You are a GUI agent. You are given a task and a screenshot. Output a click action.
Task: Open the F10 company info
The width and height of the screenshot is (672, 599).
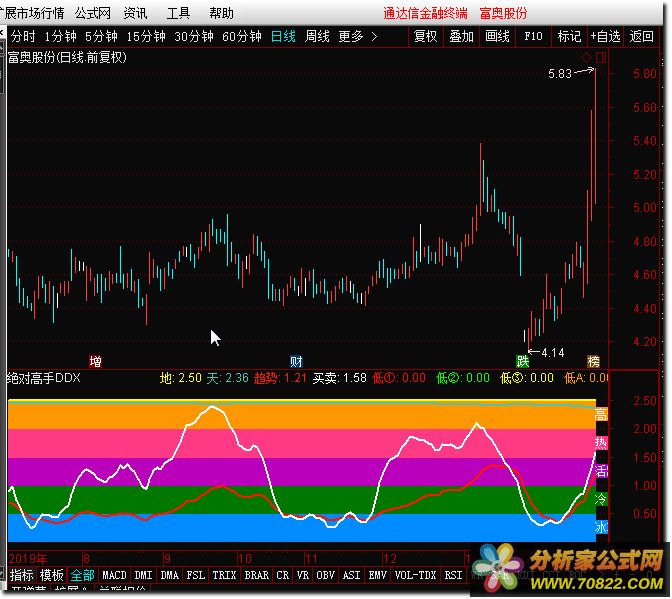coord(533,36)
